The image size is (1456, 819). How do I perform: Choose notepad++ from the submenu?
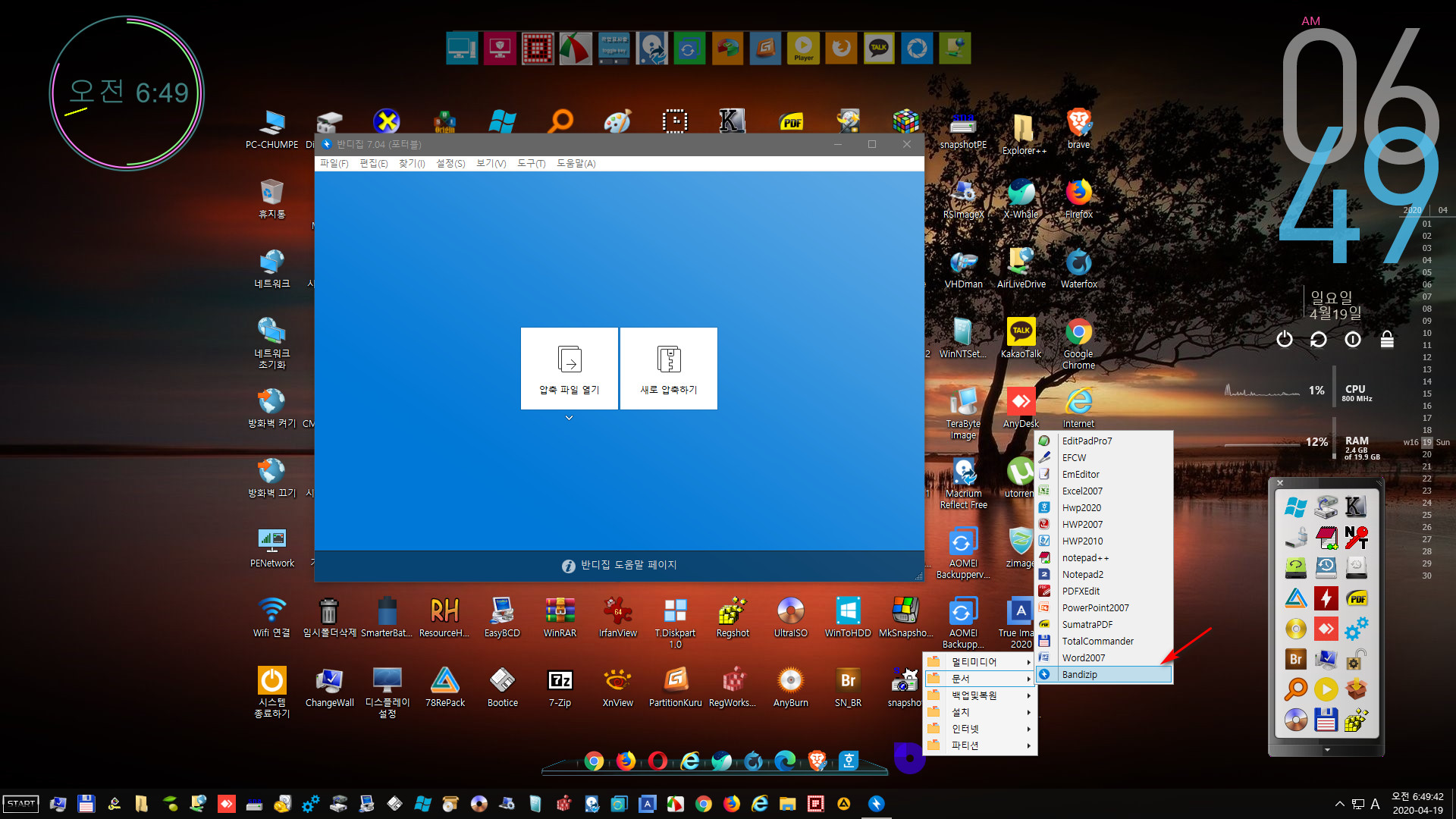(1104, 557)
